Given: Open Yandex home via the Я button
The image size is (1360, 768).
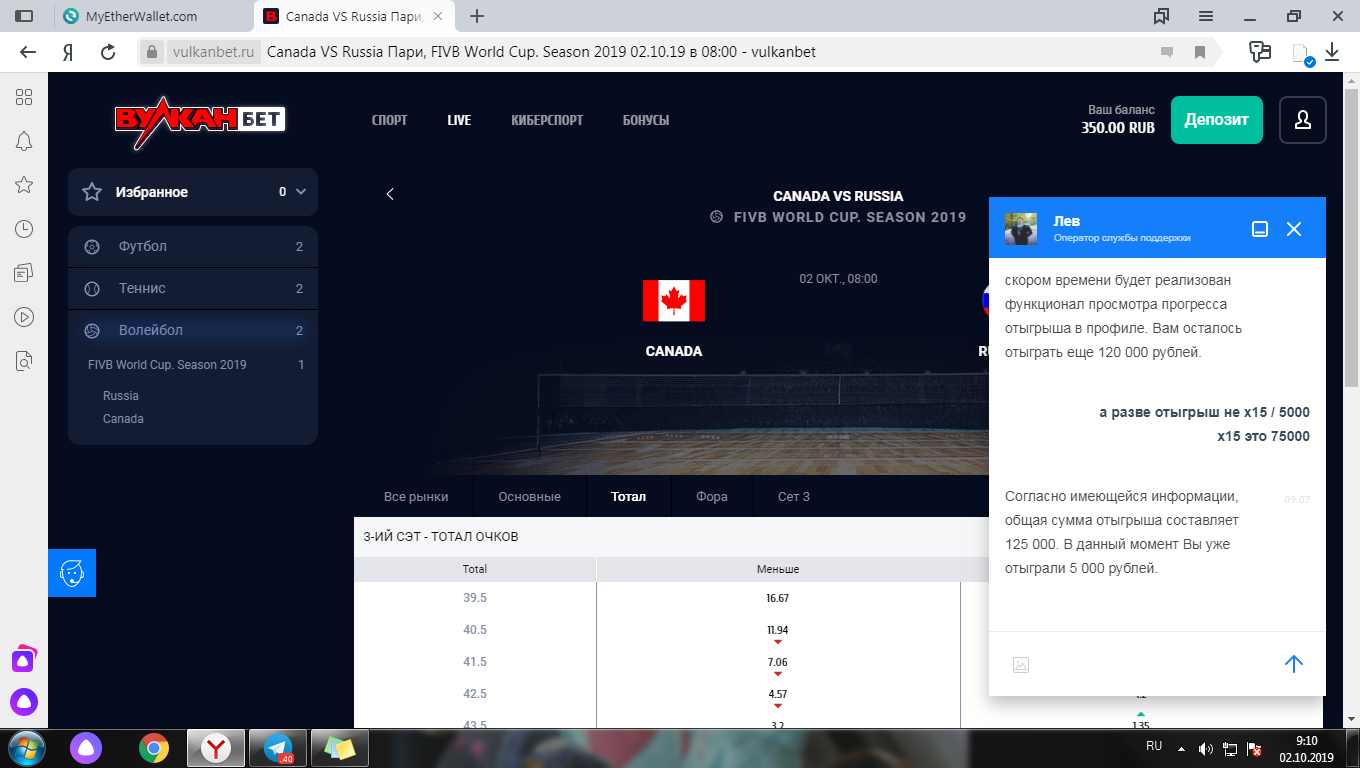Looking at the screenshot, I should 68,52.
